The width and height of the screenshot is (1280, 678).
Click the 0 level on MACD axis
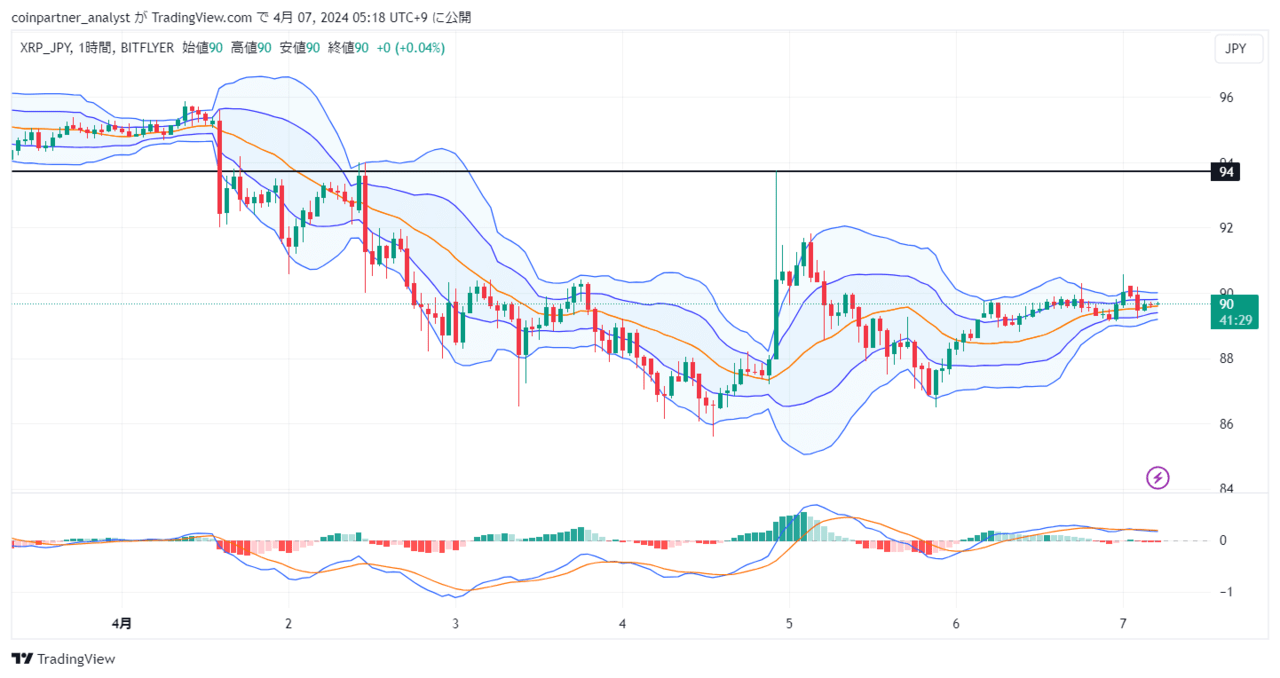[1222, 541]
